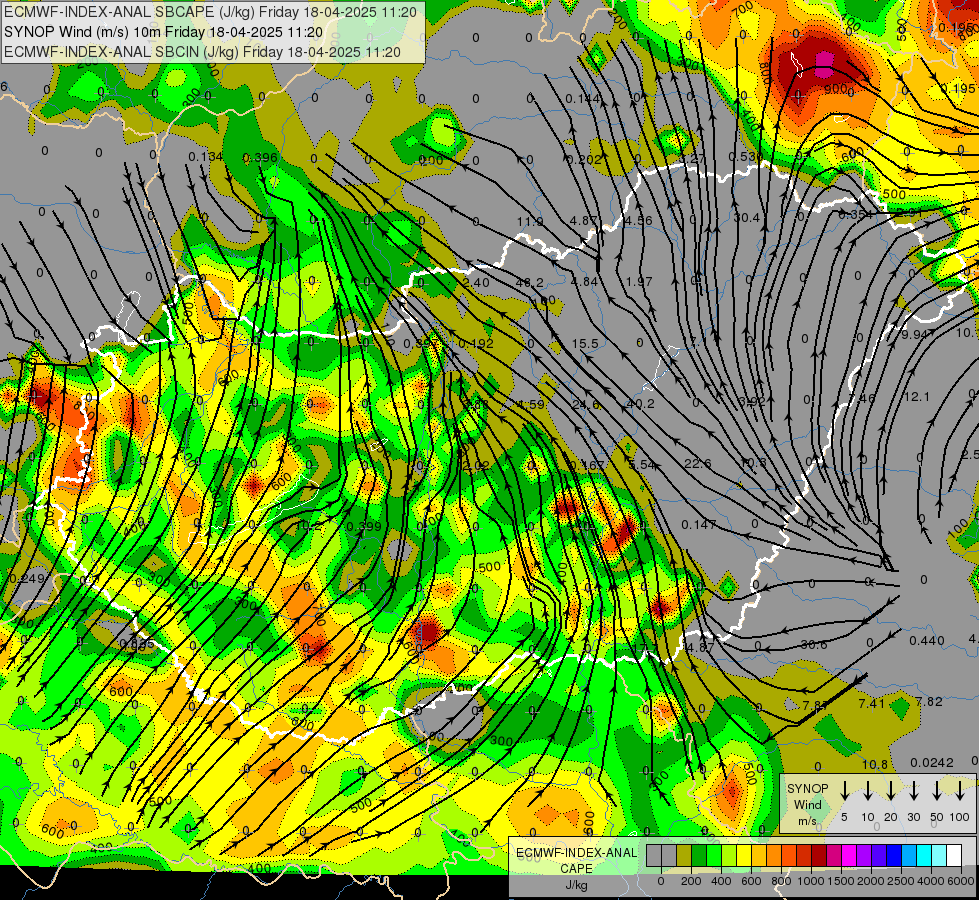Click the 100 m/s wind arrow in legend
Image resolution: width=979 pixels, height=900 pixels.
pos(960,791)
